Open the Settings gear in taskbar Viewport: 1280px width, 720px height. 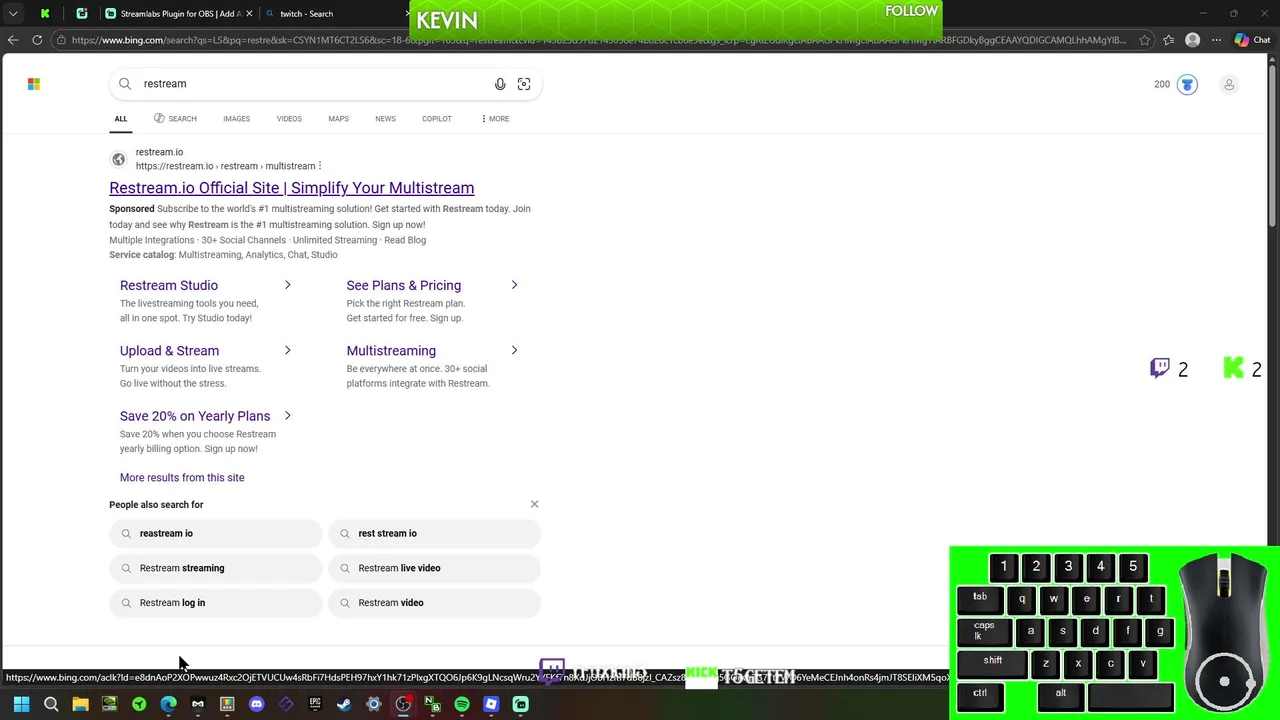(374, 704)
